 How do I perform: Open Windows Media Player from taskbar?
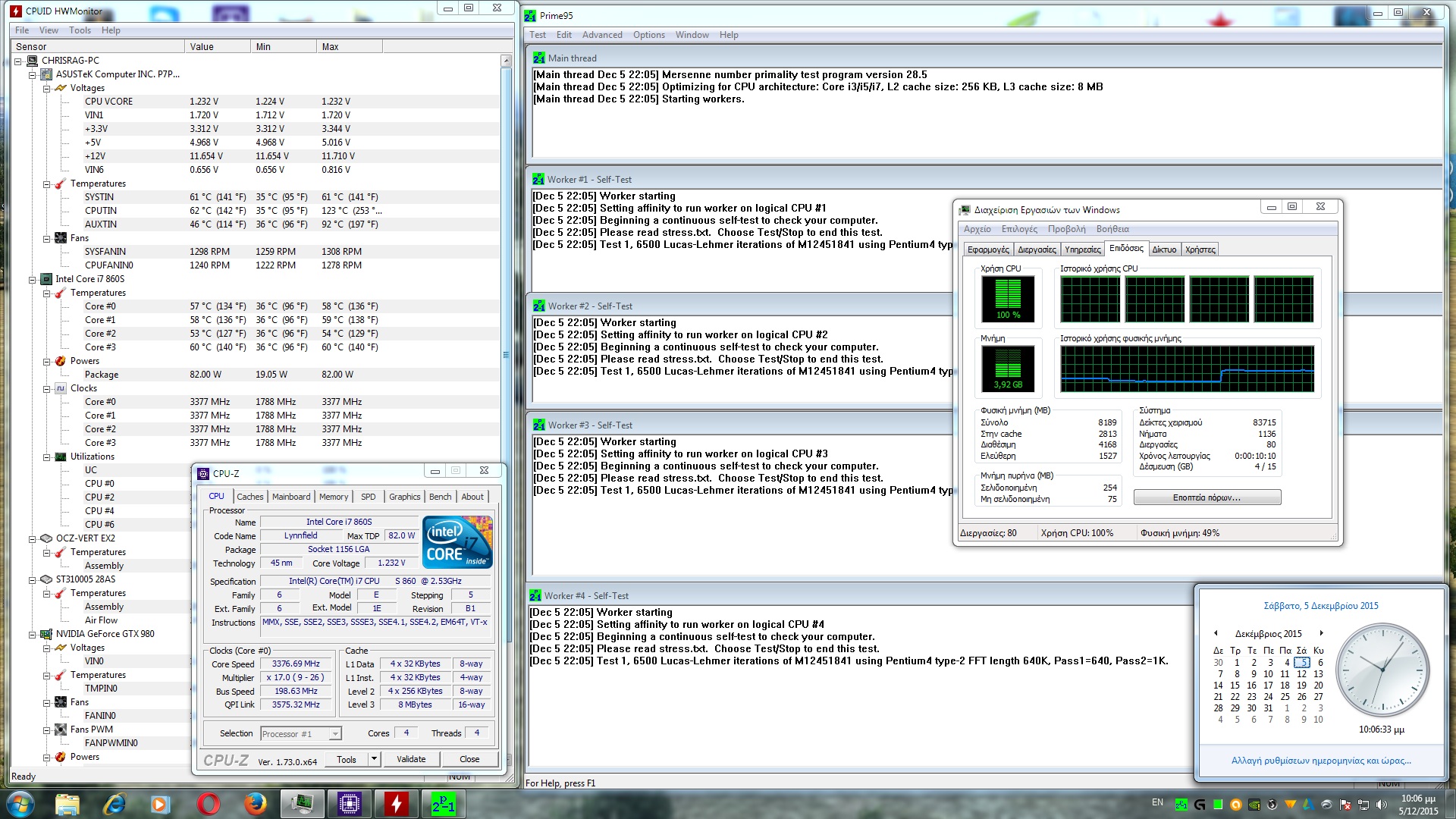[160, 804]
